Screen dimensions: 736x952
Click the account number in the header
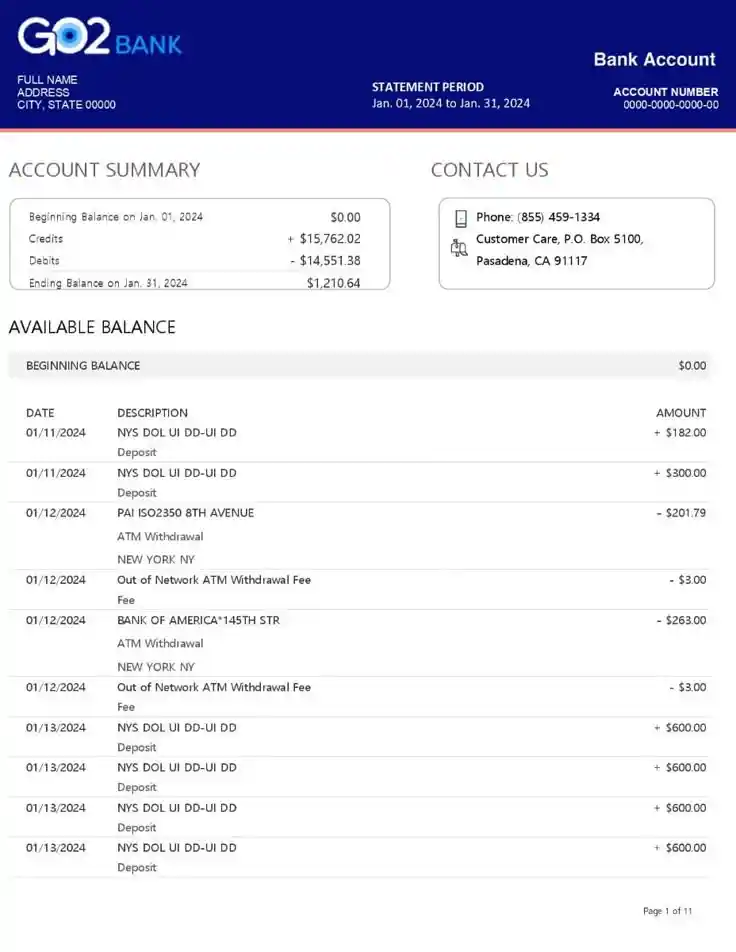[x=671, y=104]
